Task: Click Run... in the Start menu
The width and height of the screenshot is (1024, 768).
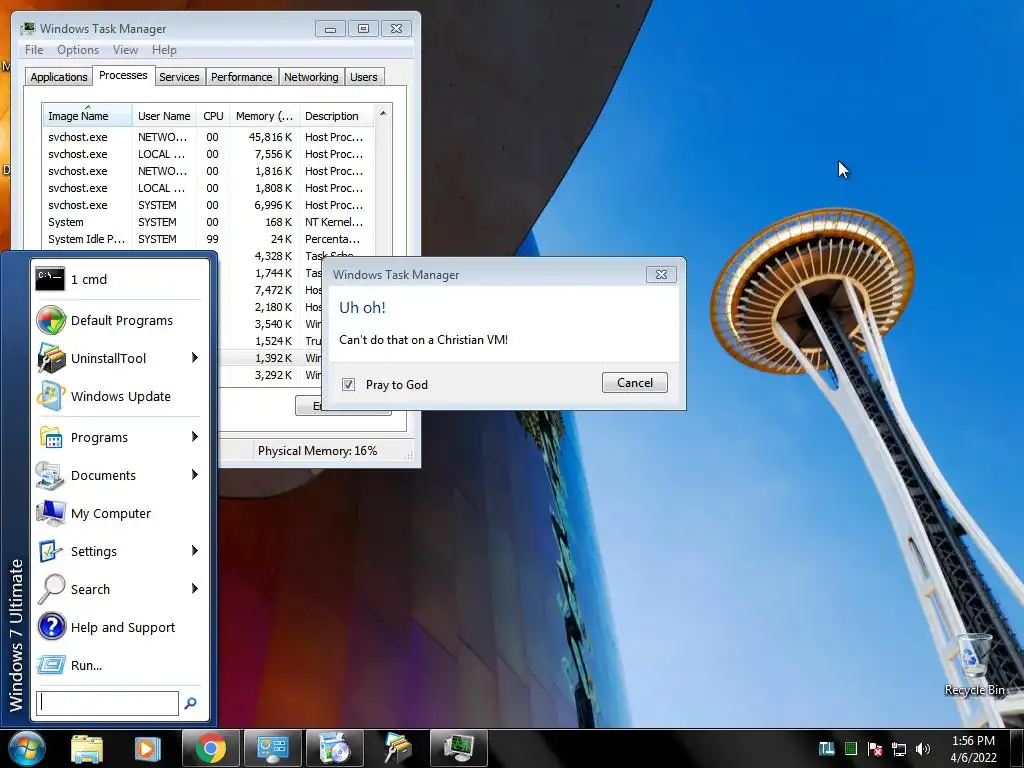Action: 118,665
